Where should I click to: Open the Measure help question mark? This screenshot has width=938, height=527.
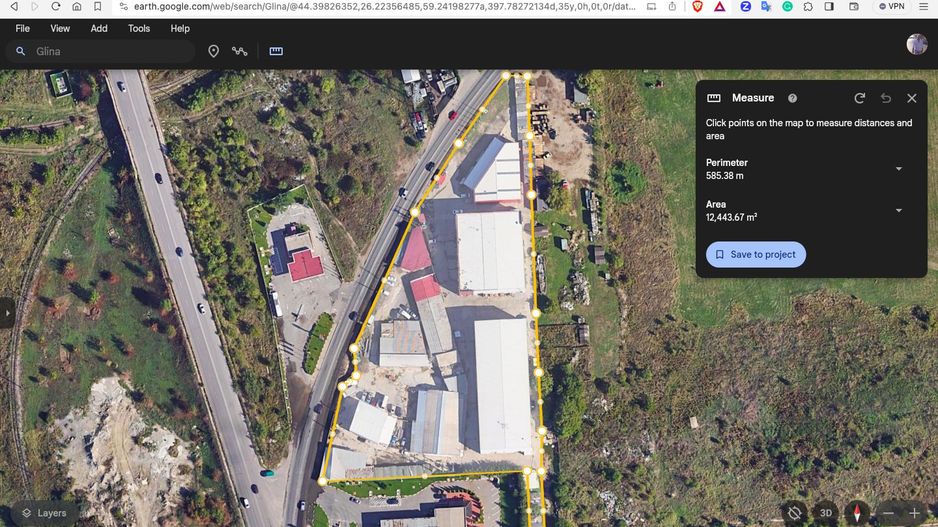tap(792, 98)
